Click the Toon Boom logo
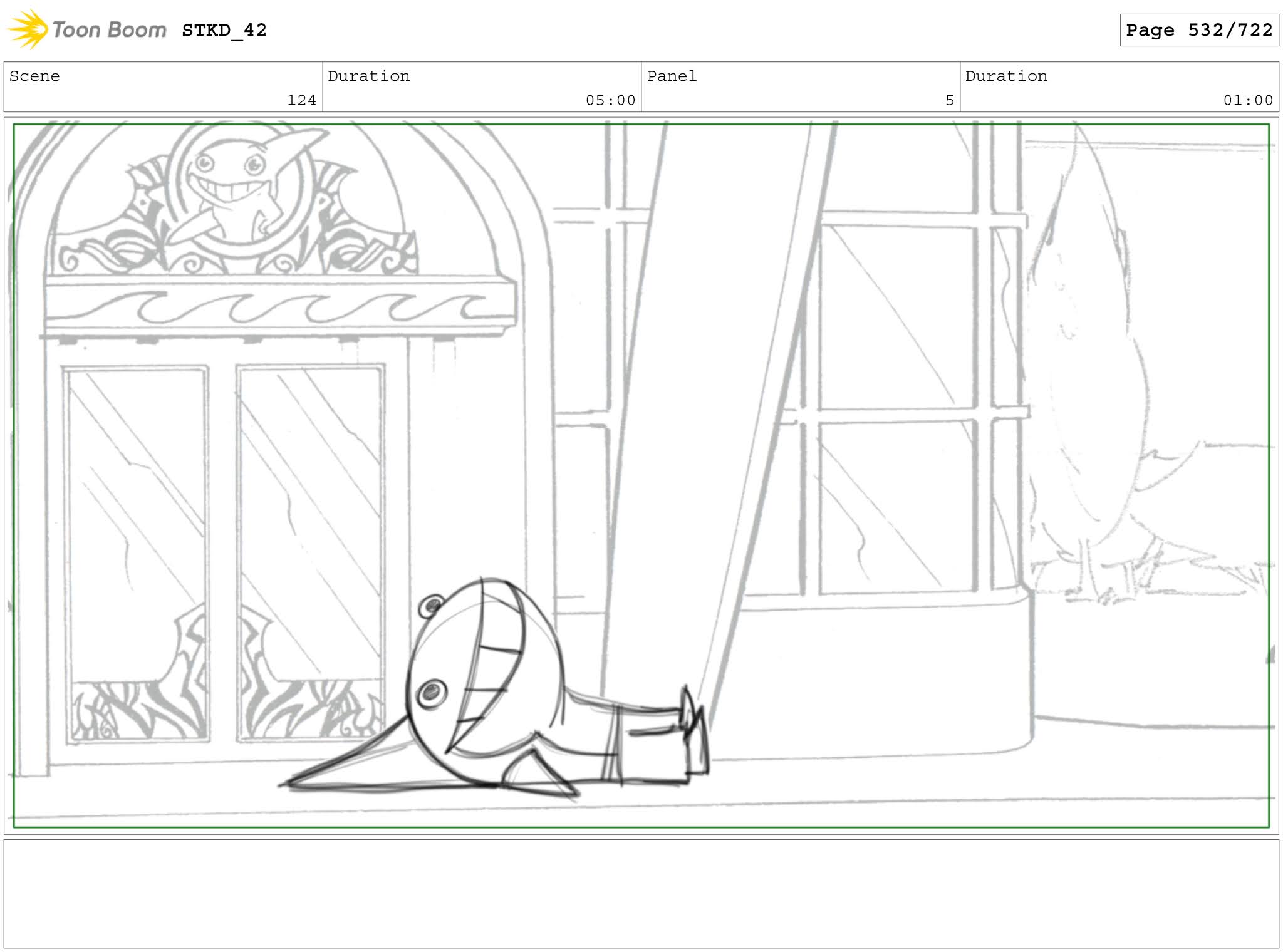 87,29
